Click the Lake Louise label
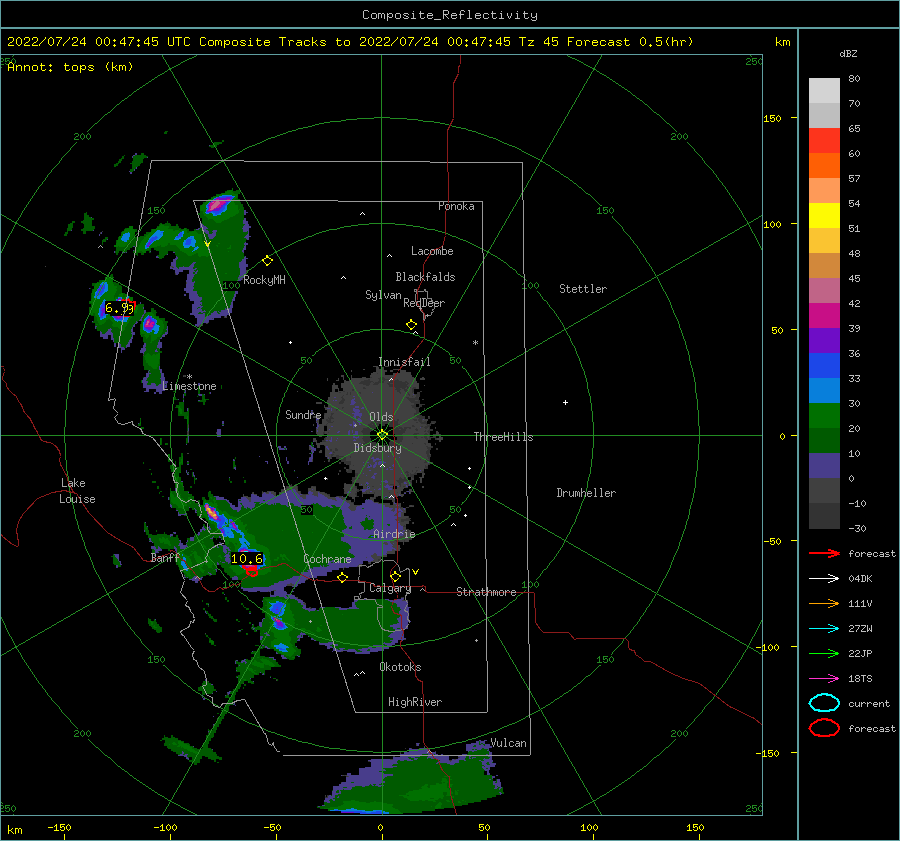Screen dimensions: 900x841 [77, 491]
